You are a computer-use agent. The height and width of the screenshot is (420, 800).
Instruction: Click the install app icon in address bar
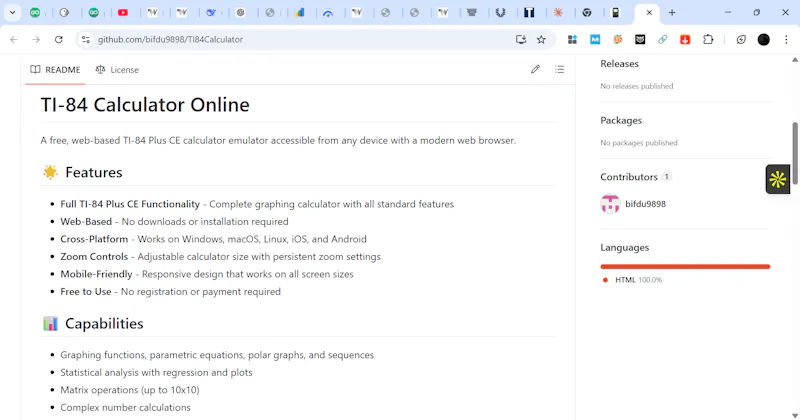coord(520,39)
